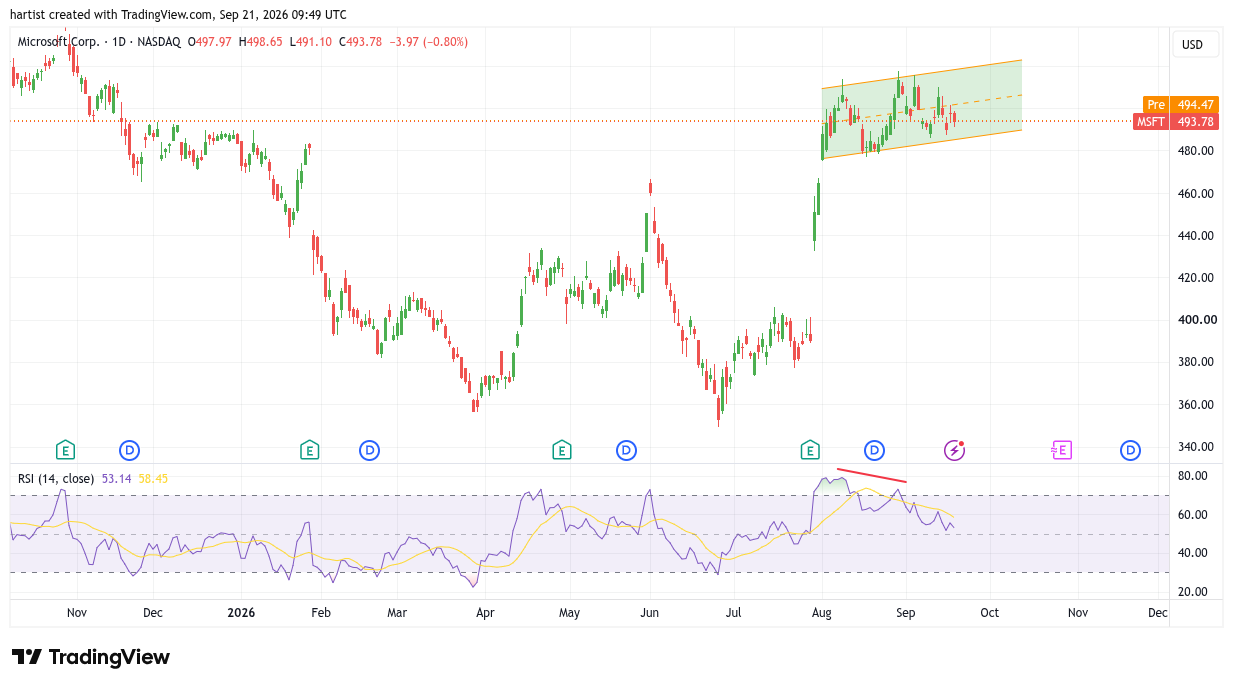Click the dividend D marker before December

tap(129, 450)
